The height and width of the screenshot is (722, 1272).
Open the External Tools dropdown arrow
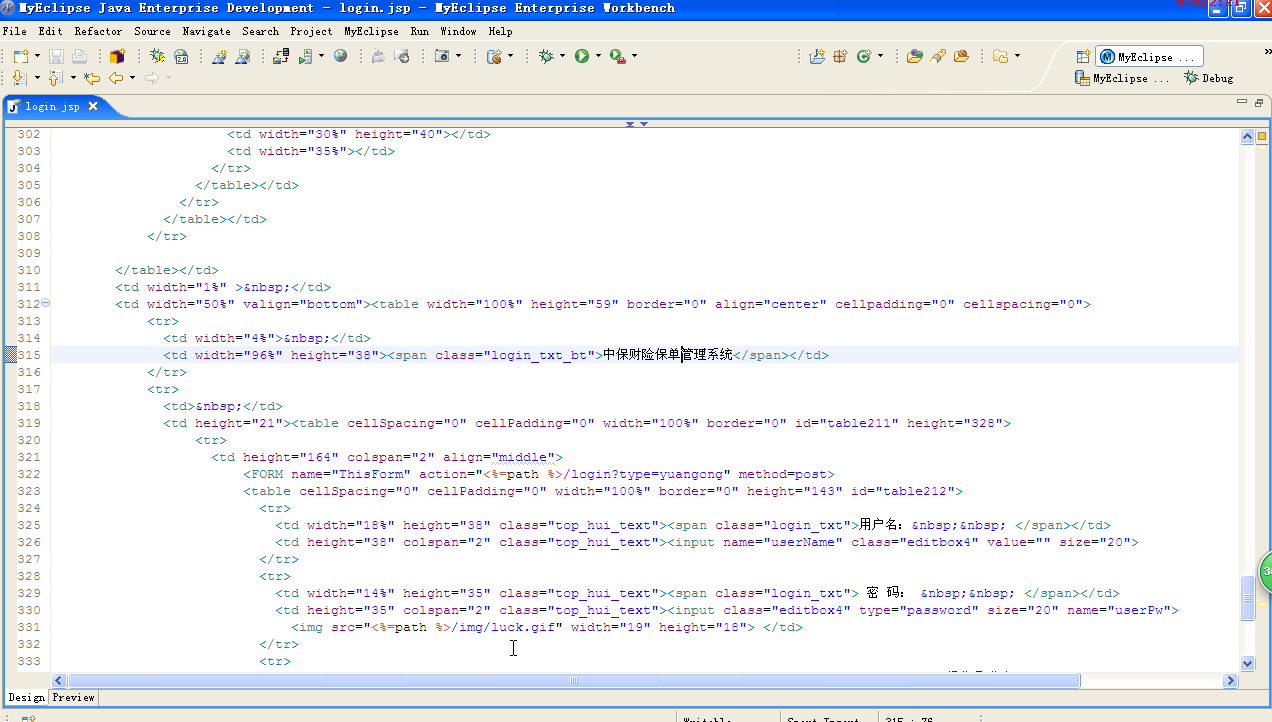click(x=634, y=56)
